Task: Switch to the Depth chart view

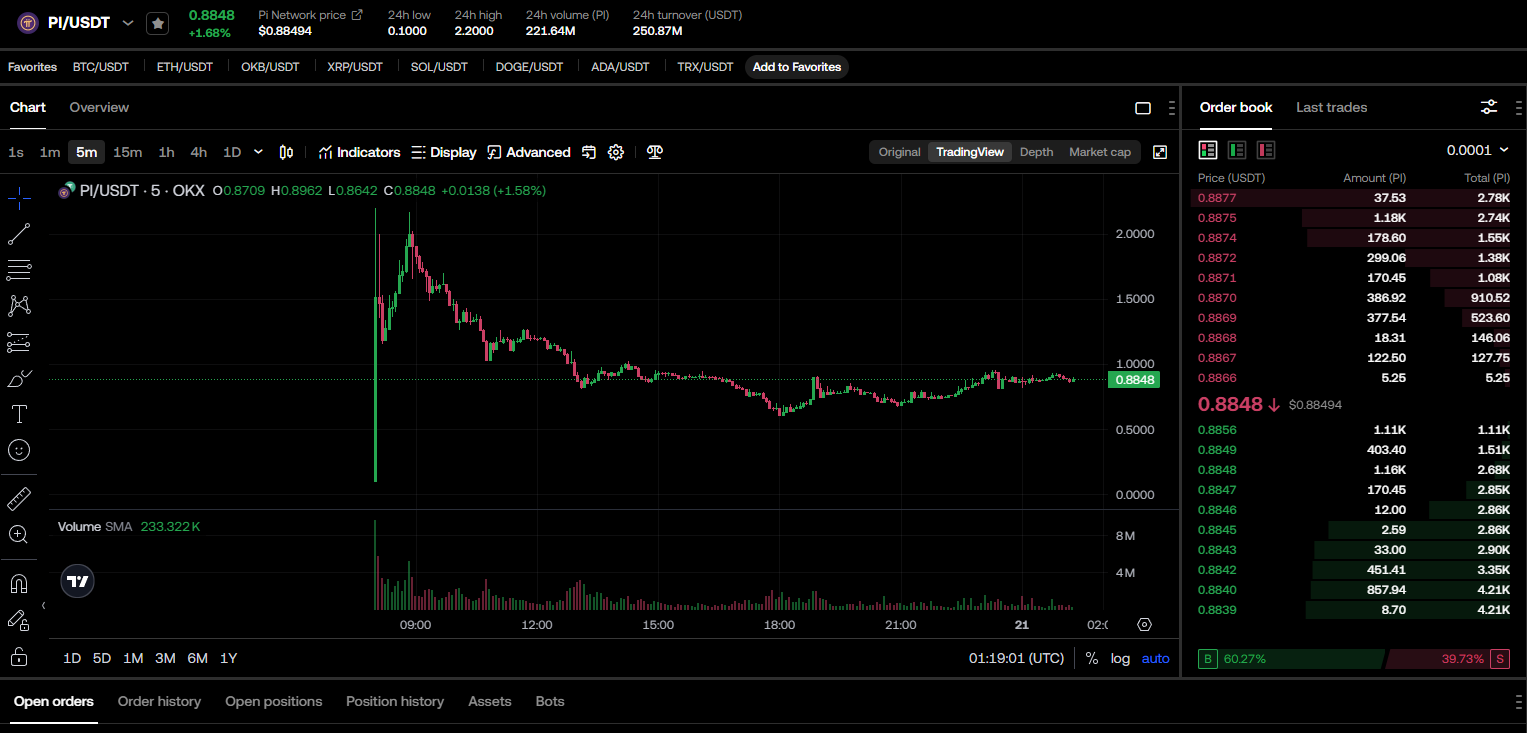Action: (x=1036, y=152)
